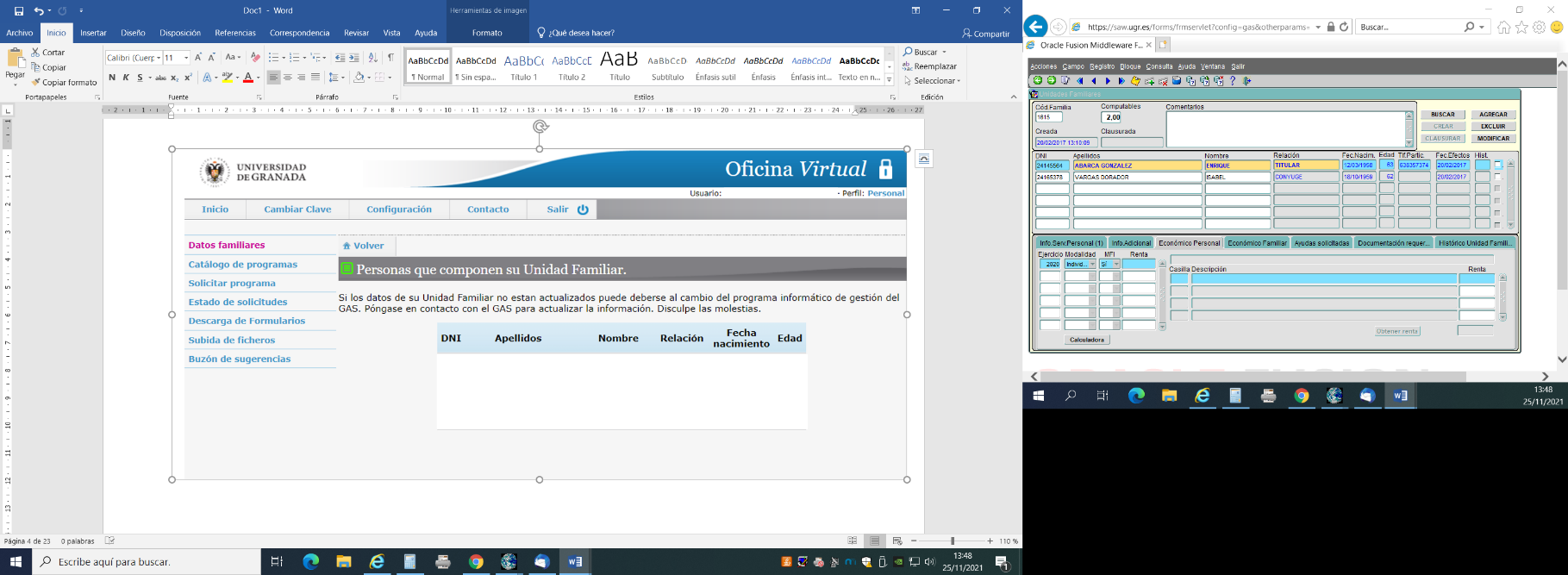Open the Modalidad dropdown in Económico Personal
Image resolution: width=1568 pixels, height=575 pixels.
click(1092, 265)
